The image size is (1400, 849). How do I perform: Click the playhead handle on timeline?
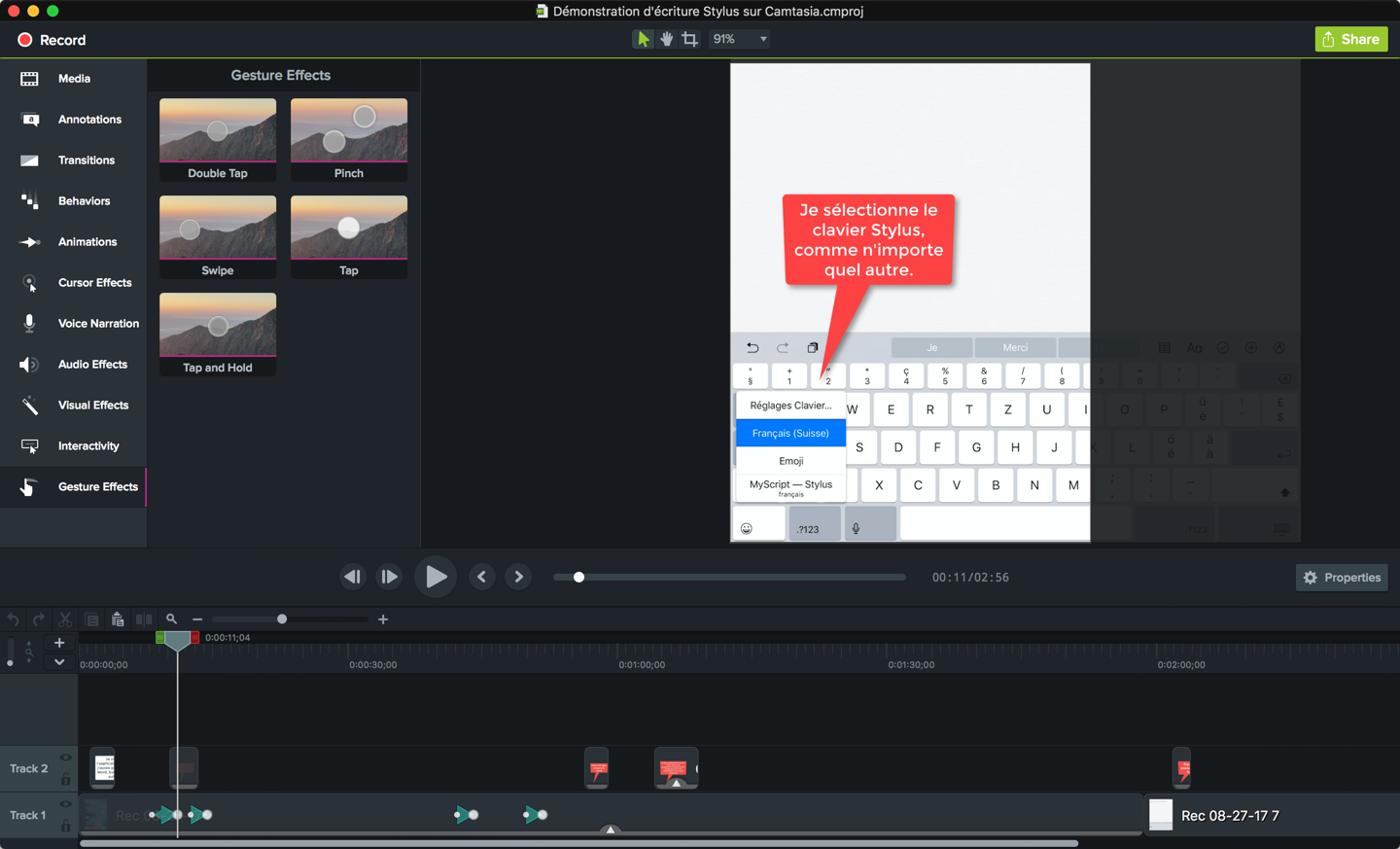point(177,640)
